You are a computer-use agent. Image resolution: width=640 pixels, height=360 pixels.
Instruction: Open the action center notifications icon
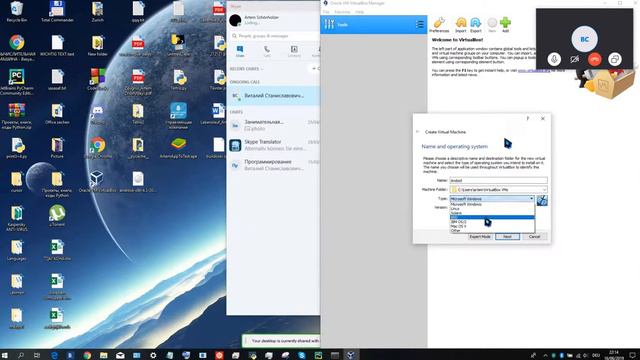(x=633, y=355)
